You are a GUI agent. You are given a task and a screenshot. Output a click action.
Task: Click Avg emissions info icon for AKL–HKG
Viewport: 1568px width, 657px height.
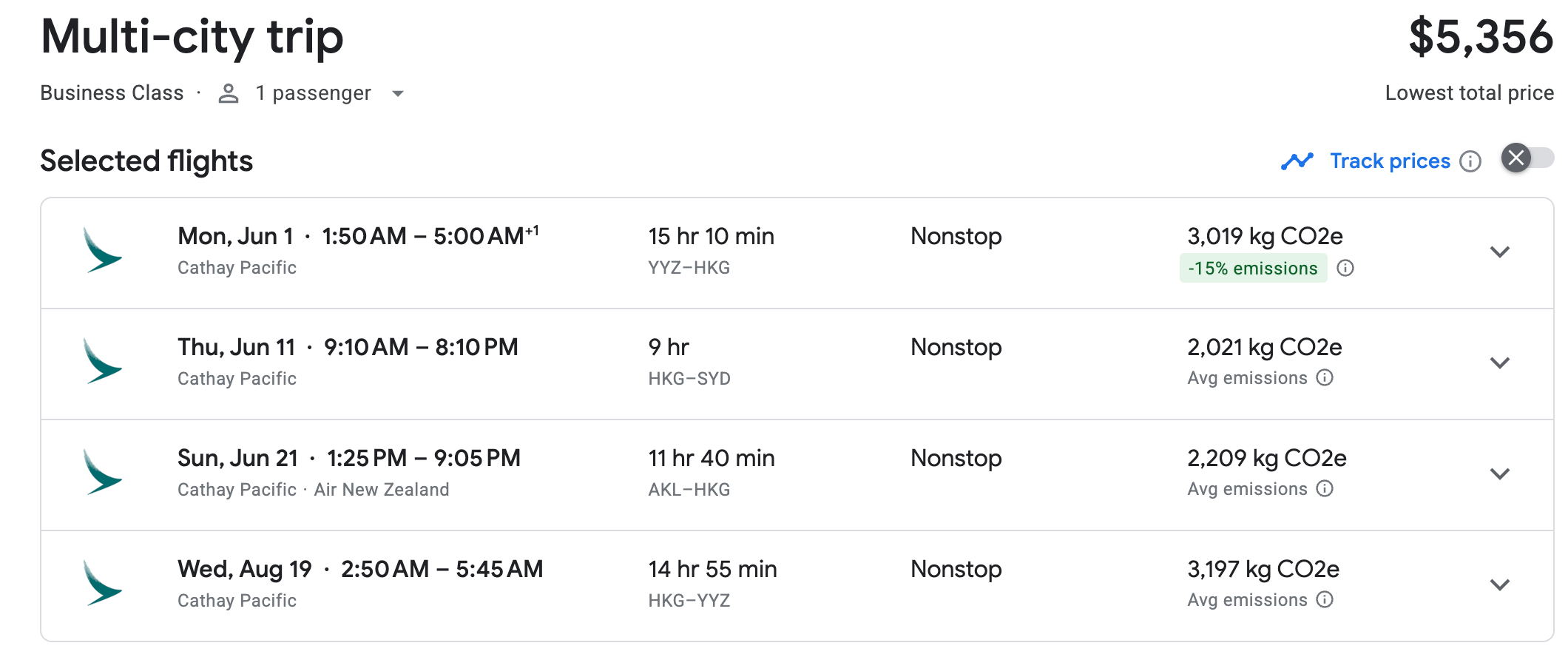tap(1325, 489)
